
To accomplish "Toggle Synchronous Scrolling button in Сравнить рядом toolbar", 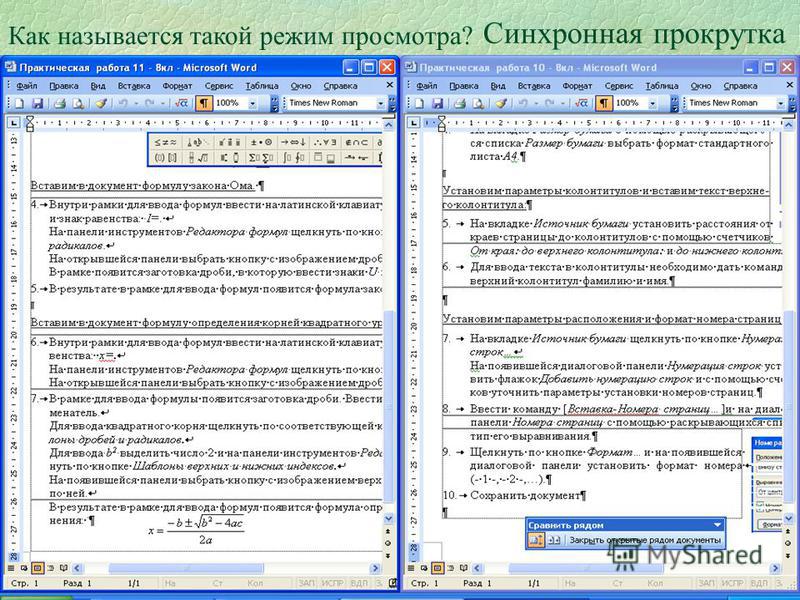I will pyautogui.click(x=536, y=540).
